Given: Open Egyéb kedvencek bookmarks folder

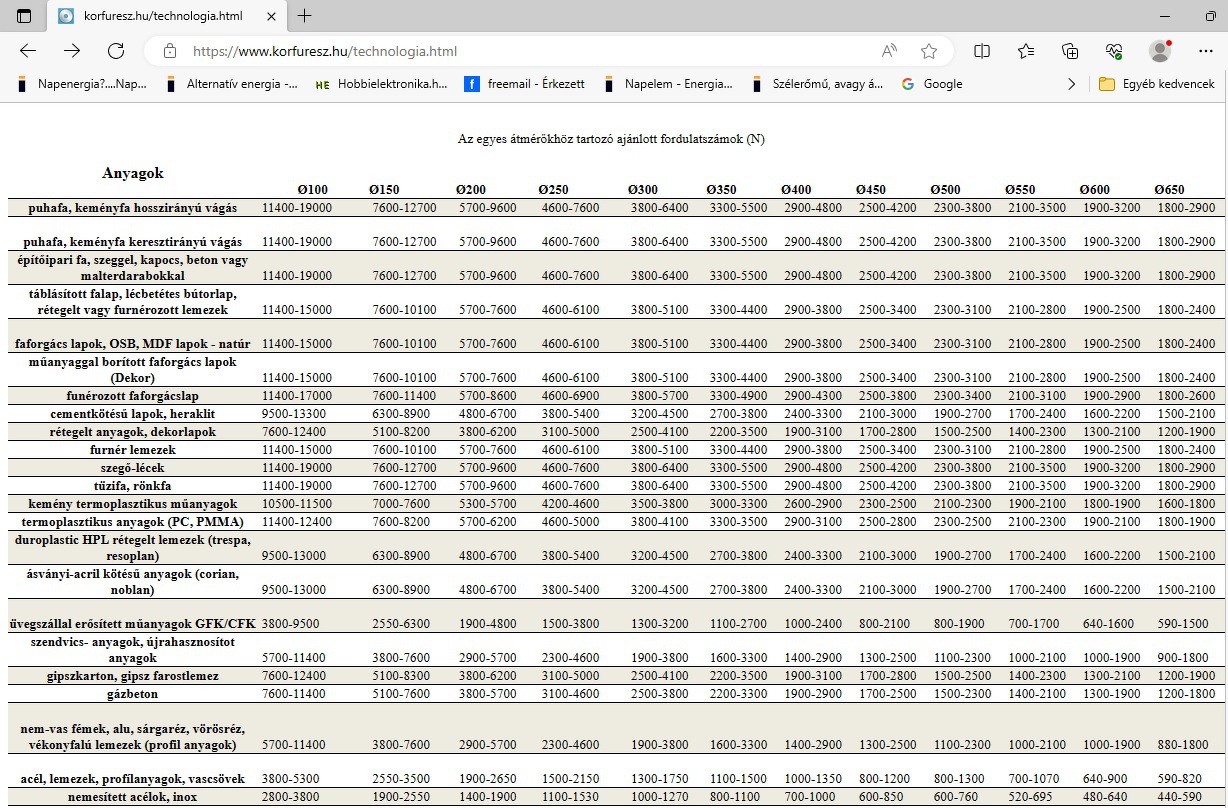Looking at the screenshot, I should coord(1156,84).
